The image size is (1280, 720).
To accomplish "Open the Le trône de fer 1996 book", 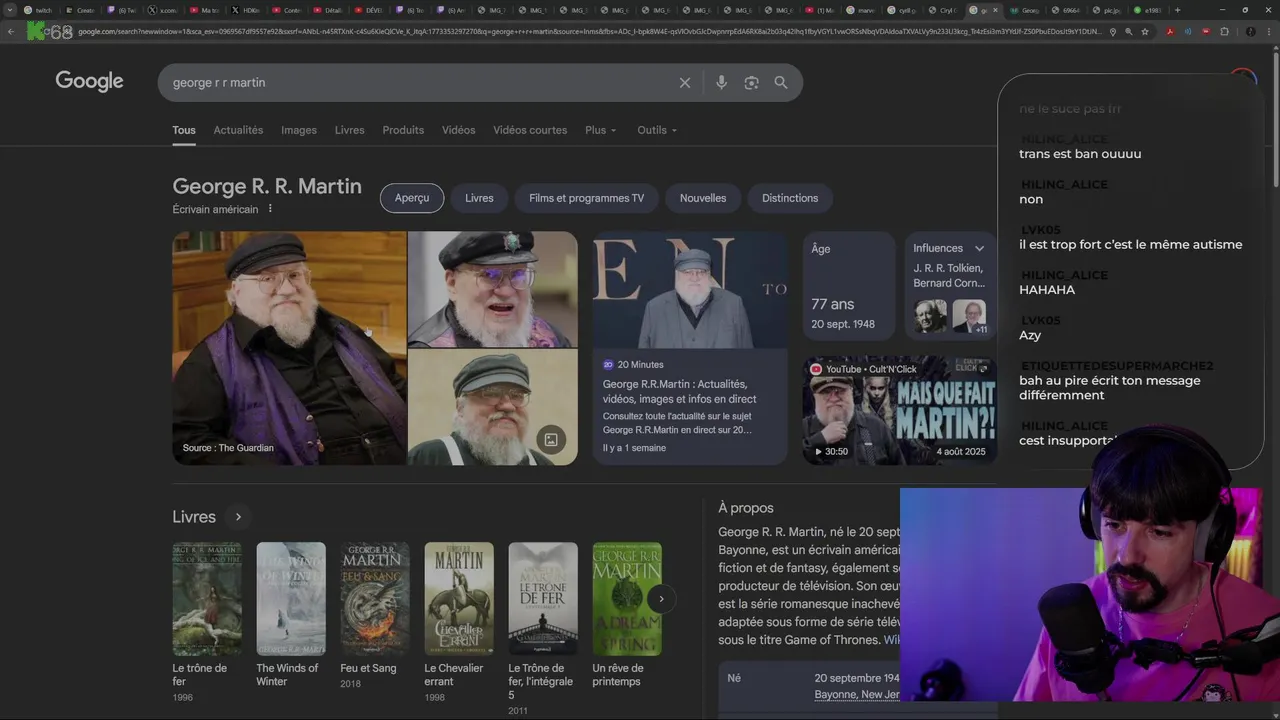I will (x=207, y=599).
